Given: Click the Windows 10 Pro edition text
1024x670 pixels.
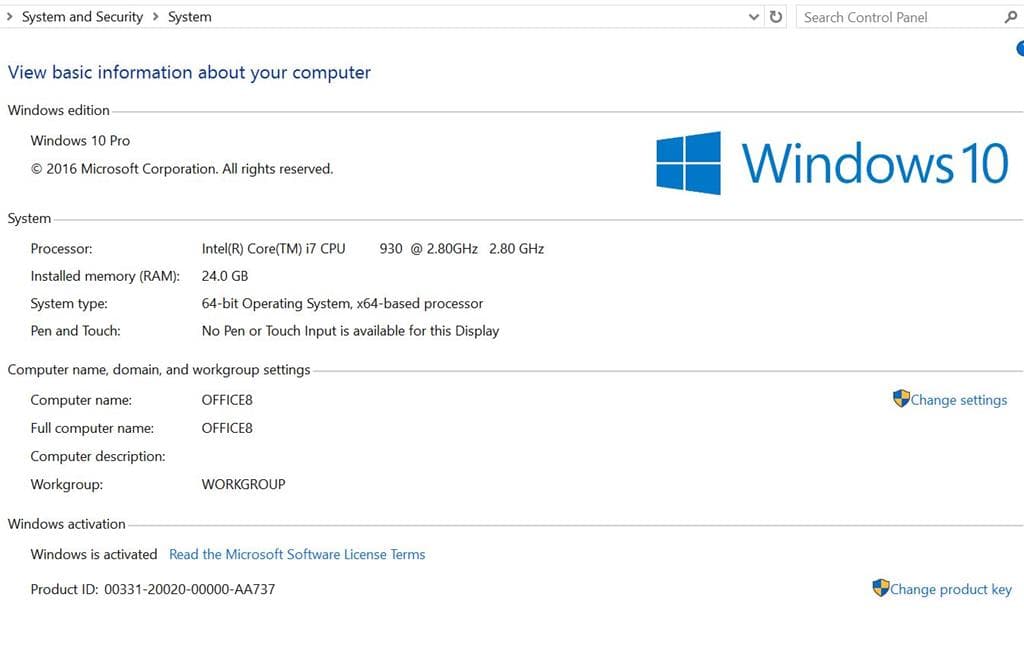Looking at the screenshot, I should [x=80, y=140].
